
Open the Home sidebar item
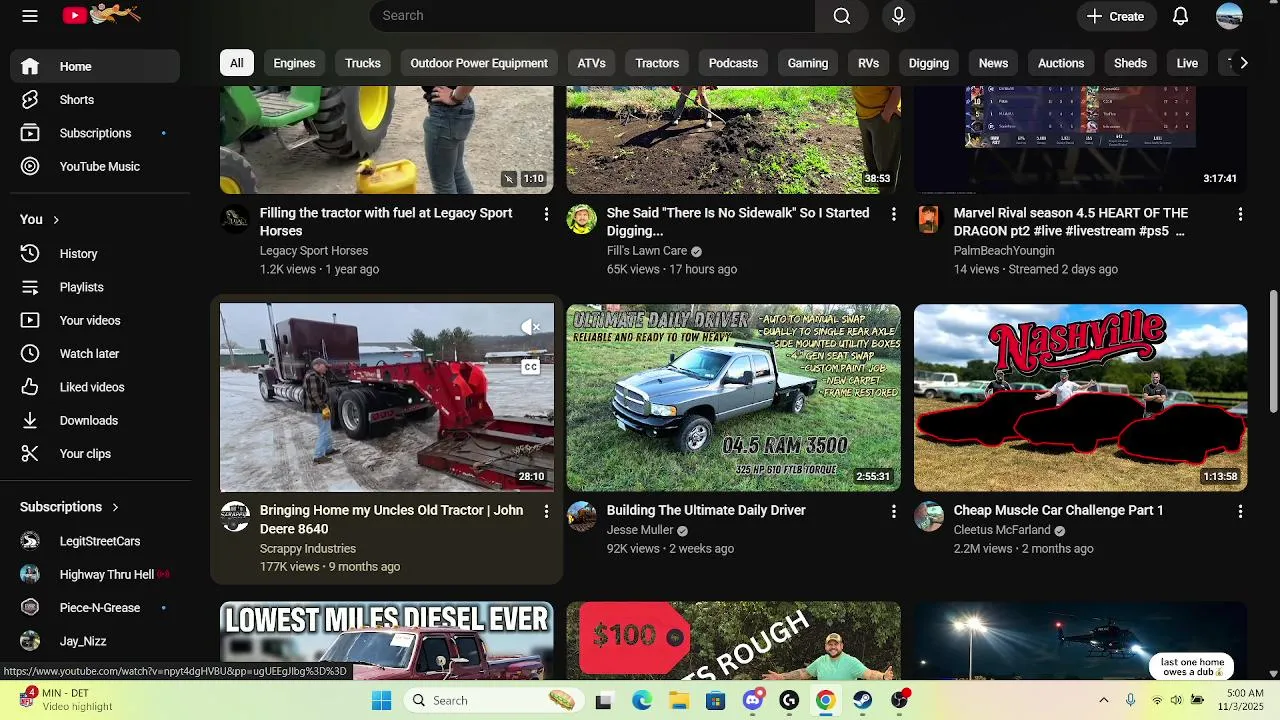tap(95, 66)
